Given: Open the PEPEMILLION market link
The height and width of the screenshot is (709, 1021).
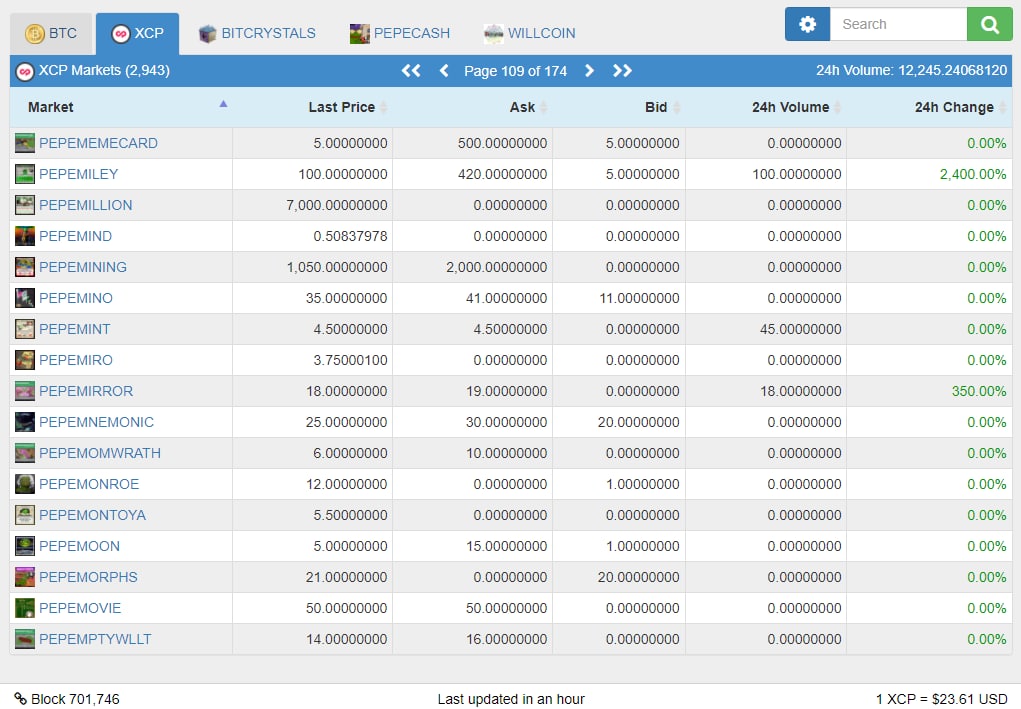Looking at the screenshot, I should click(86, 205).
